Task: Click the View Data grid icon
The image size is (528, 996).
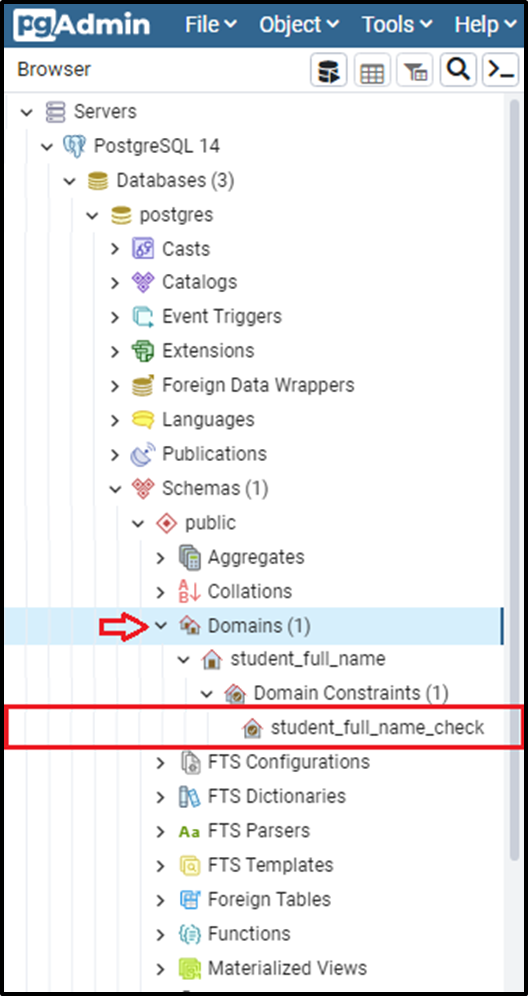Action: [x=372, y=70]
